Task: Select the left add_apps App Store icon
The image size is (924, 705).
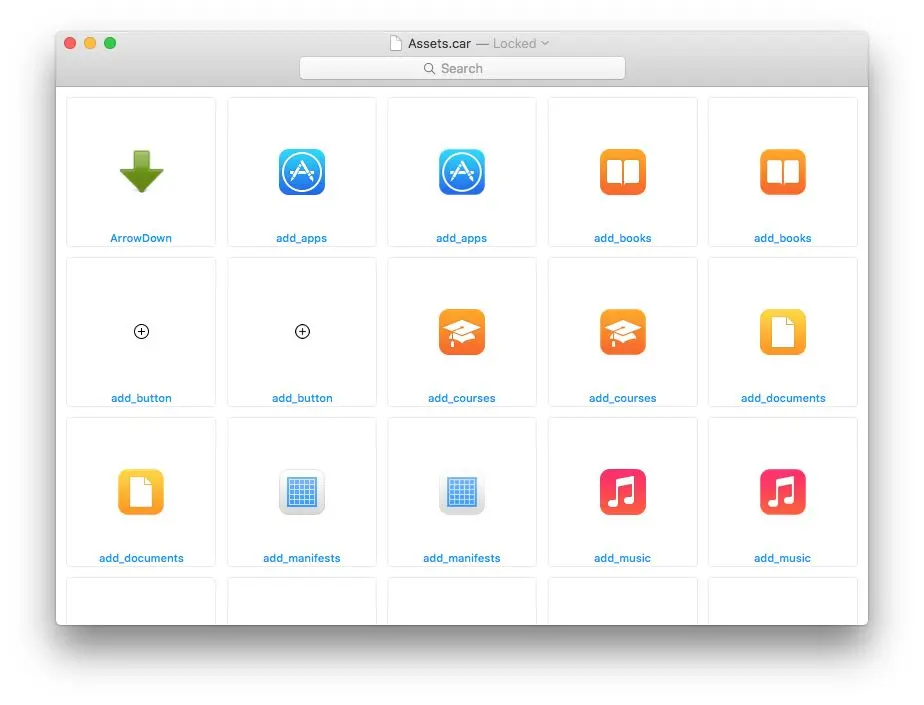Action: point(302,172)
